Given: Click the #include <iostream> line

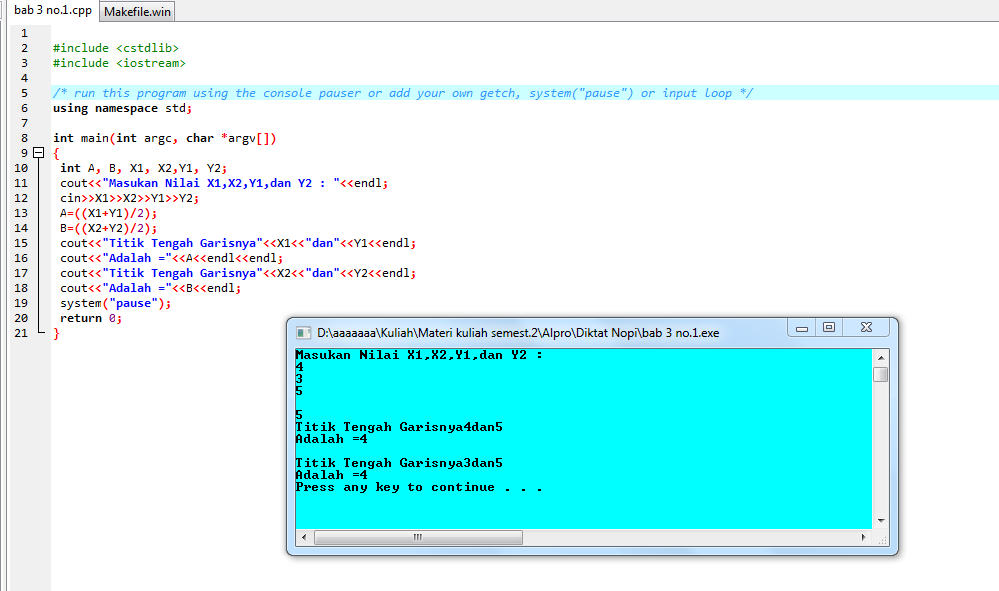Looking at the screenshot, I should (119, 63).
